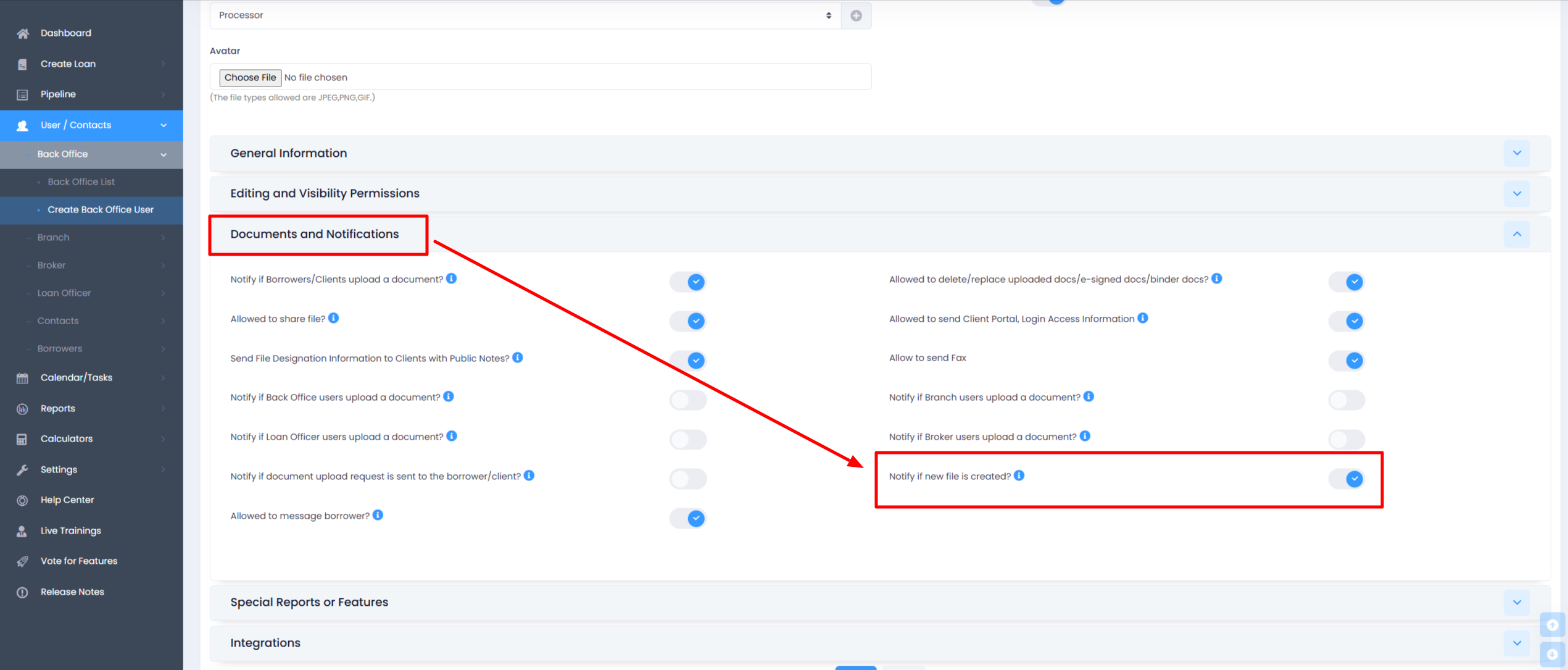Click info icon for Loan Officer users upload
Screen dimensions: 1568x670
click(x=452, y=436)
